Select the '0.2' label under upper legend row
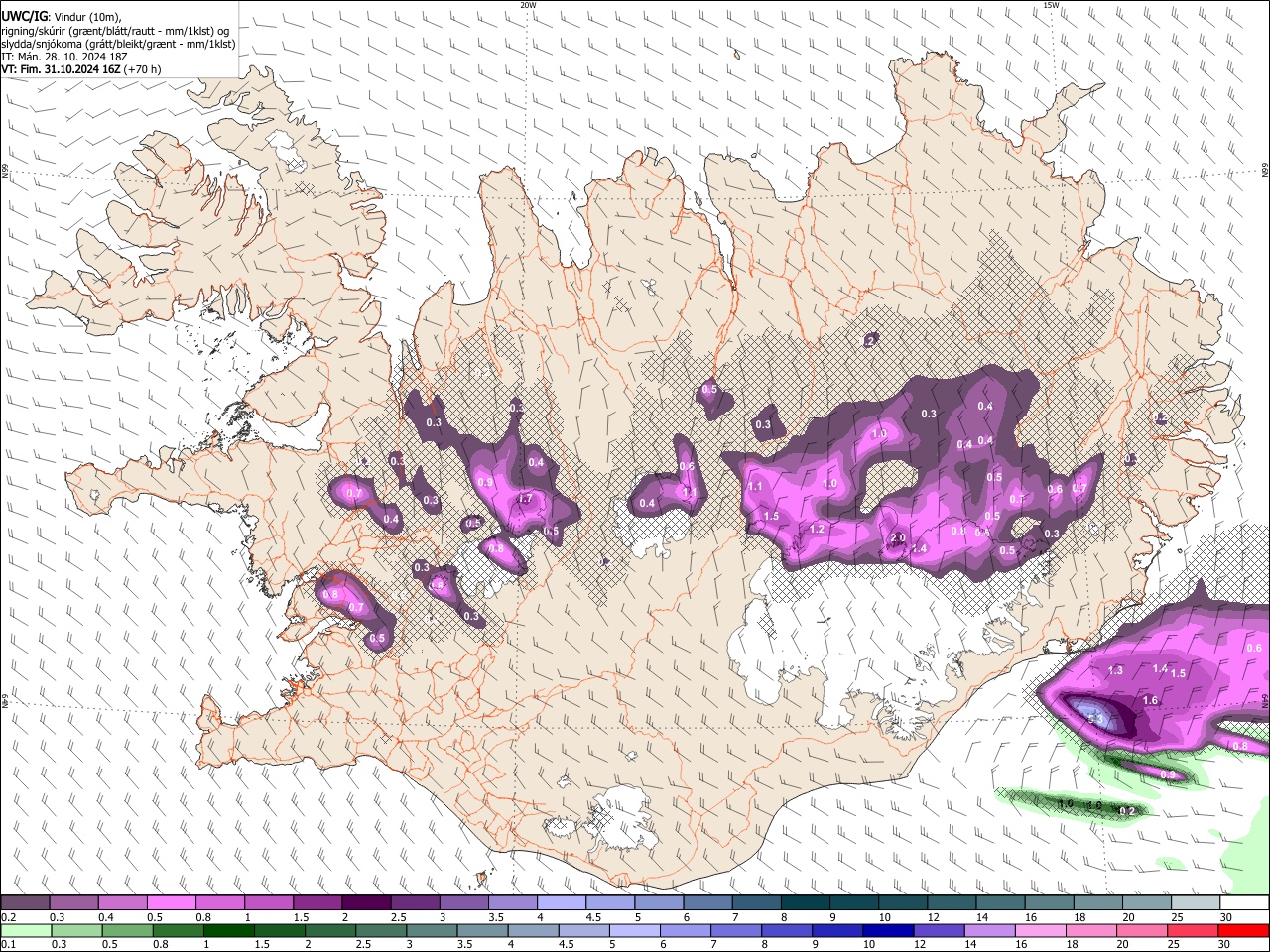1270x952 pixels. pyautogui.click(x=6, y=917)
